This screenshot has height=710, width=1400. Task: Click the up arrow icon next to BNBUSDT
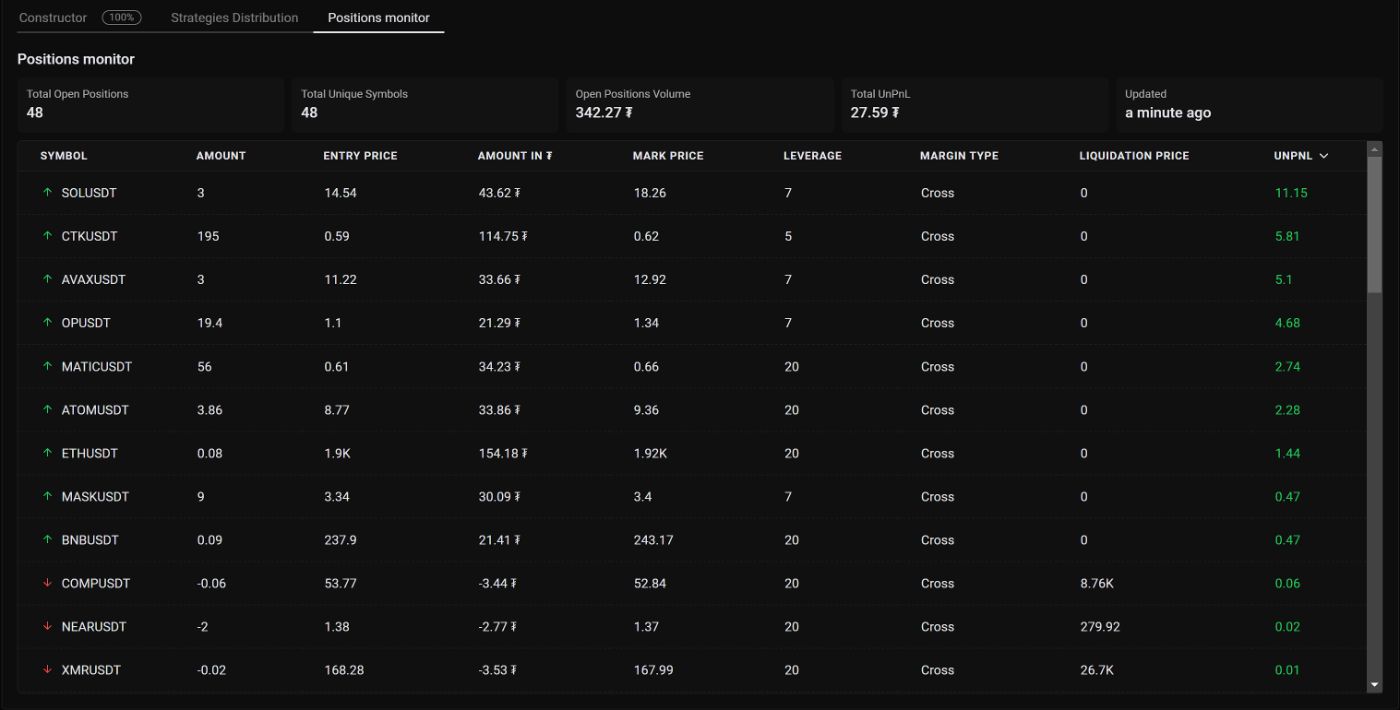pos(47,540)
